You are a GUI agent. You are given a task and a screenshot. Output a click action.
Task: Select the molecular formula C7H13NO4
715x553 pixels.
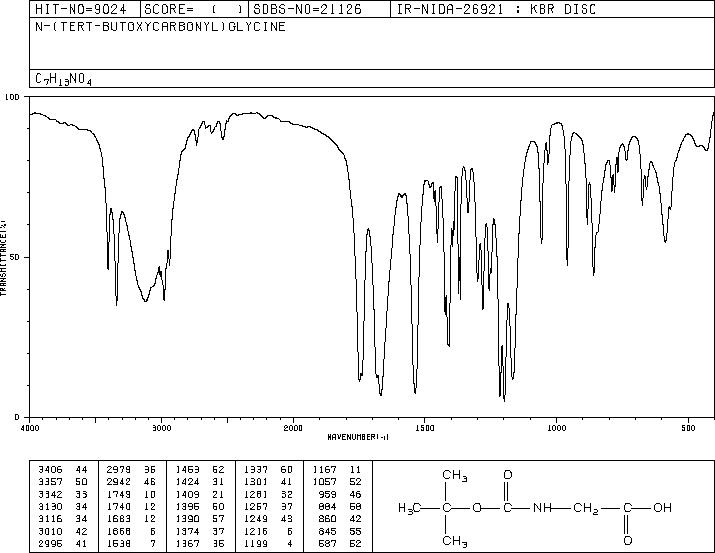[x=63, y=79]
